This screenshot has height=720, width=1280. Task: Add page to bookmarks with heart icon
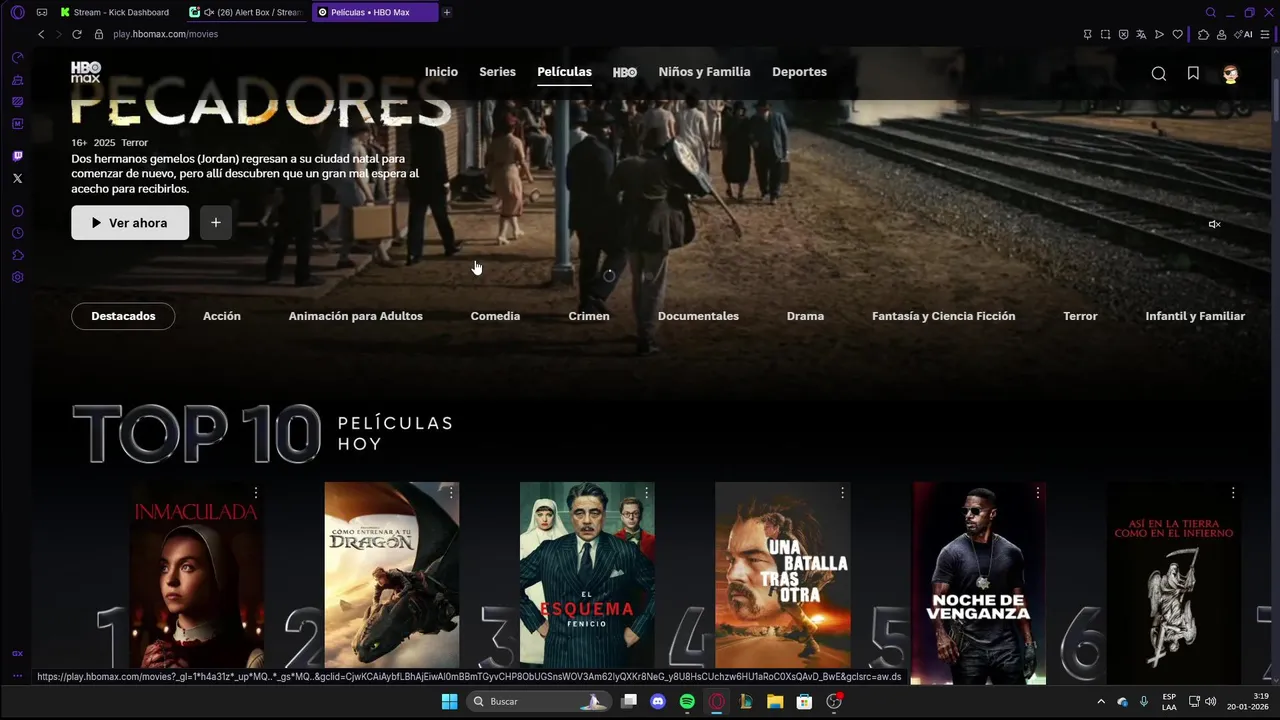point(1177,34)
